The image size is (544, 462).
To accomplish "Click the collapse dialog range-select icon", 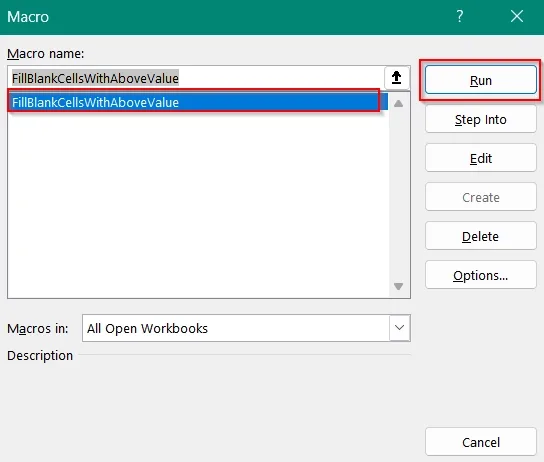I will pyautogui.click(x=397, y=78).
